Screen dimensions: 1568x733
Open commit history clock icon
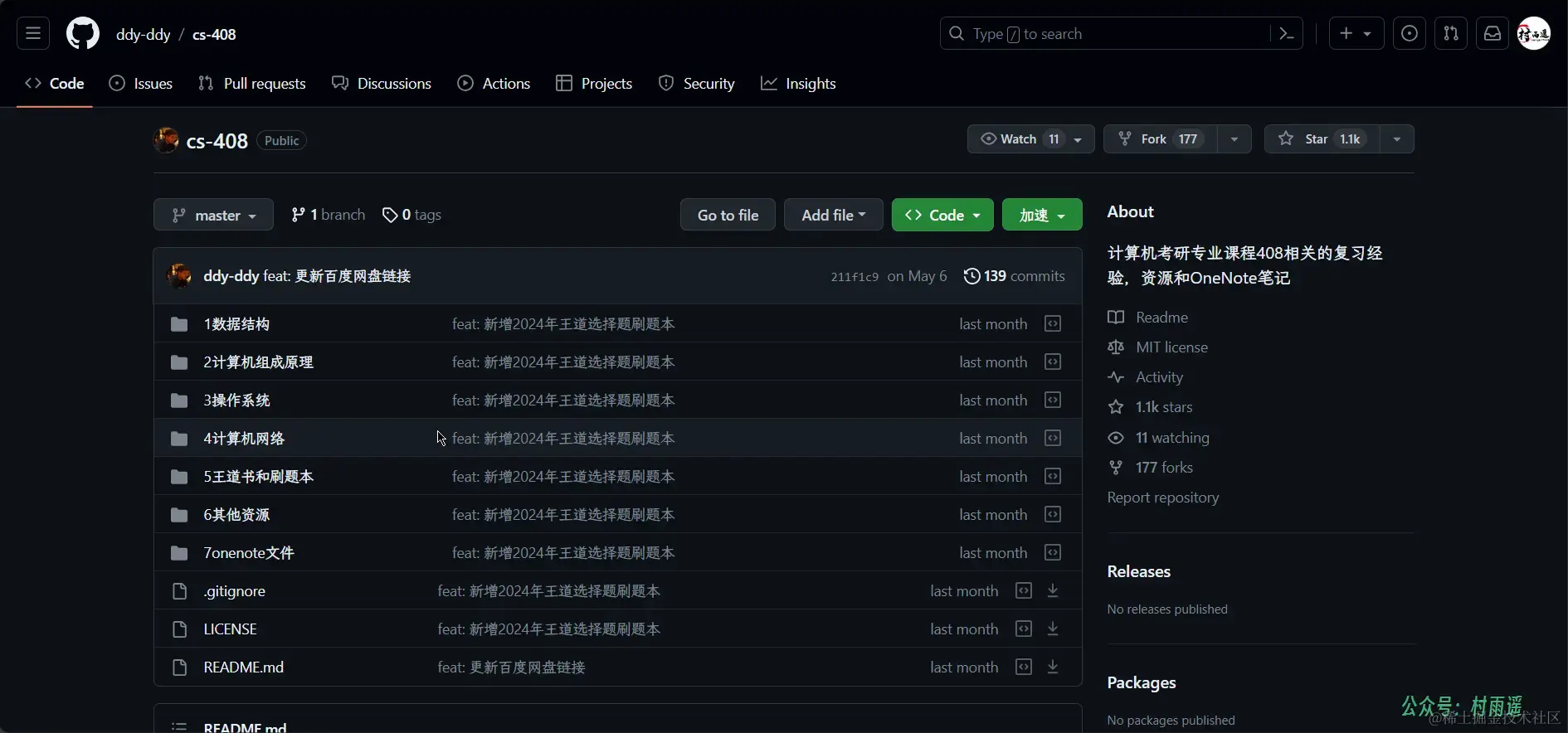[x=971, y=276]
